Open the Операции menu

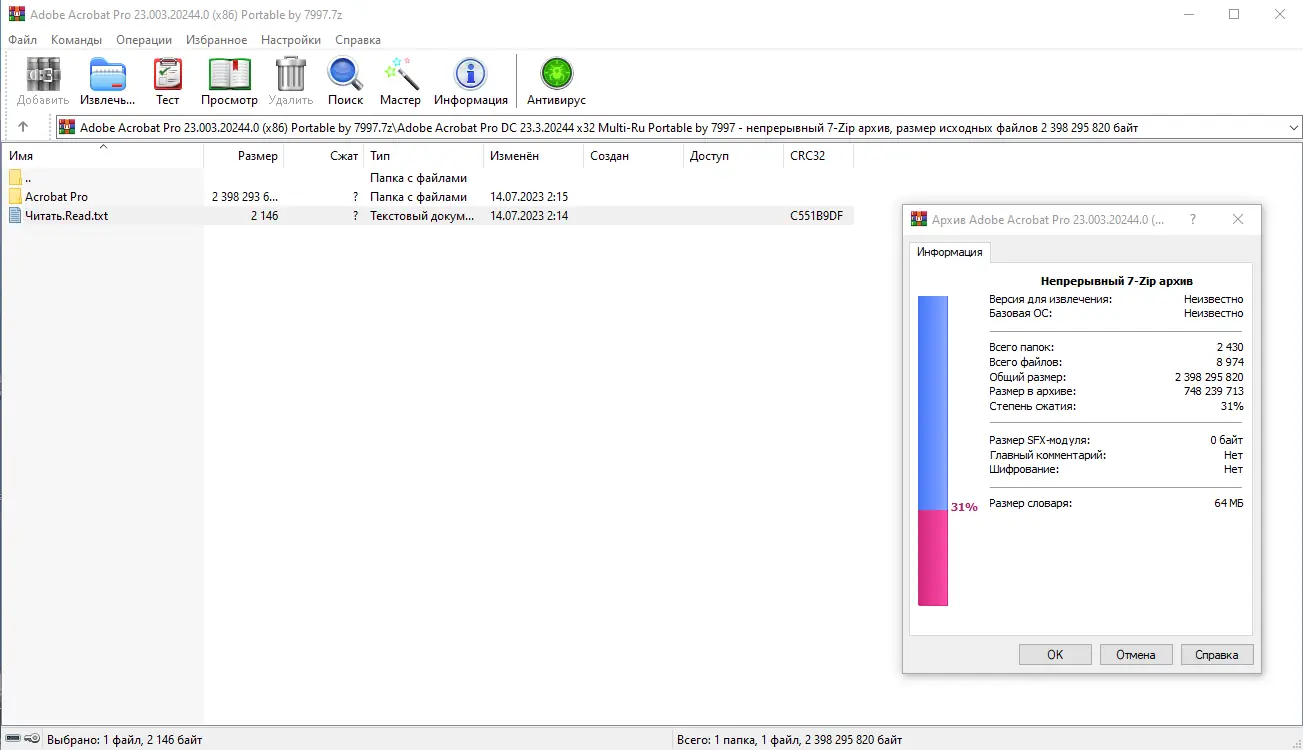point(144,40)
